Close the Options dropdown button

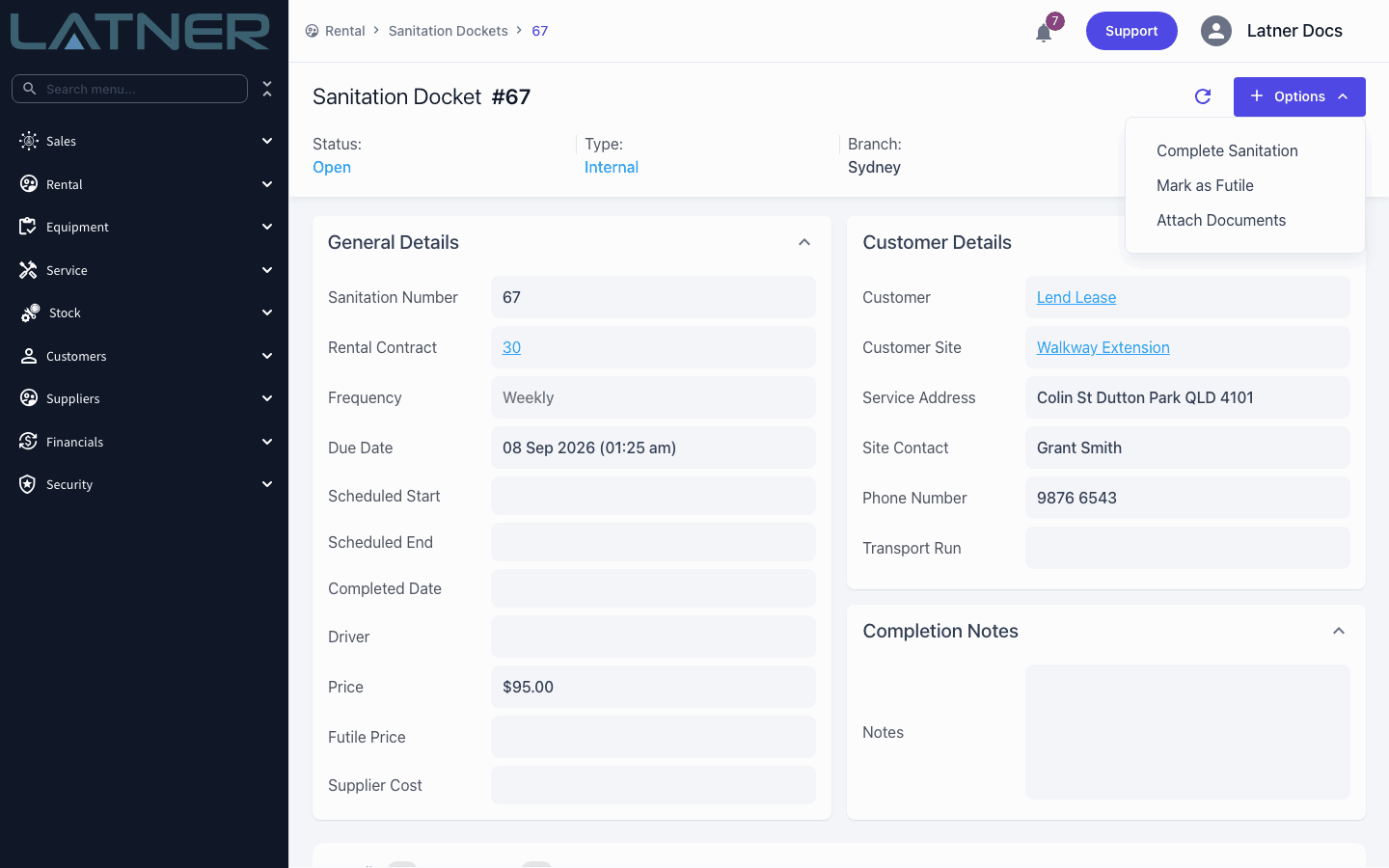click(1299, 96)
